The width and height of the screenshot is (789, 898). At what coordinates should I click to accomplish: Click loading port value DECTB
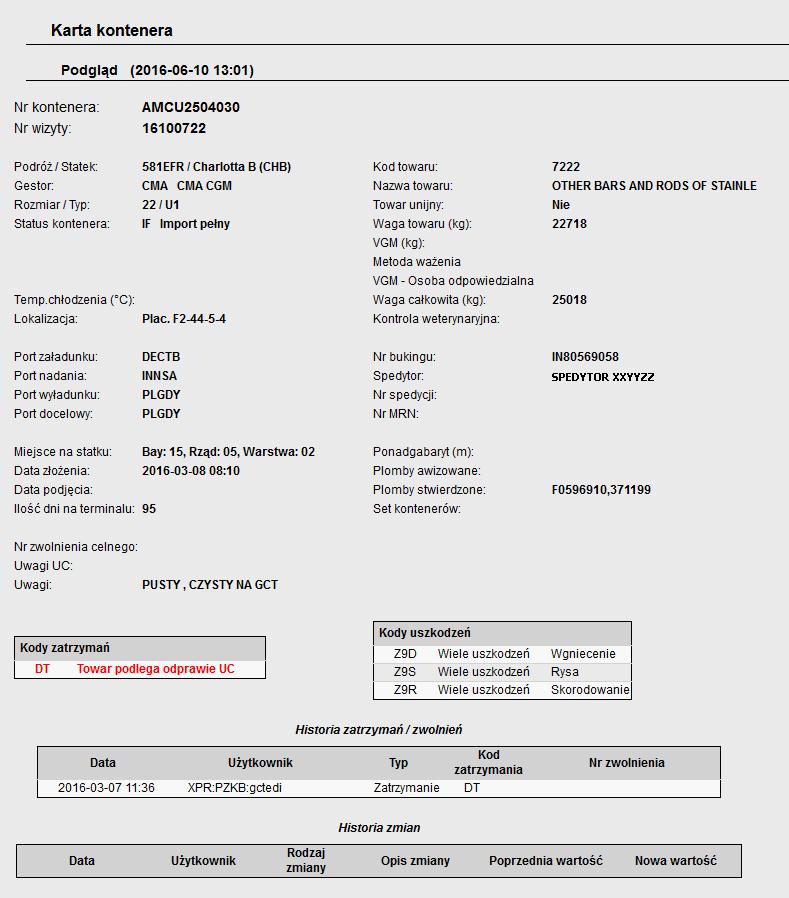point(161,357)
